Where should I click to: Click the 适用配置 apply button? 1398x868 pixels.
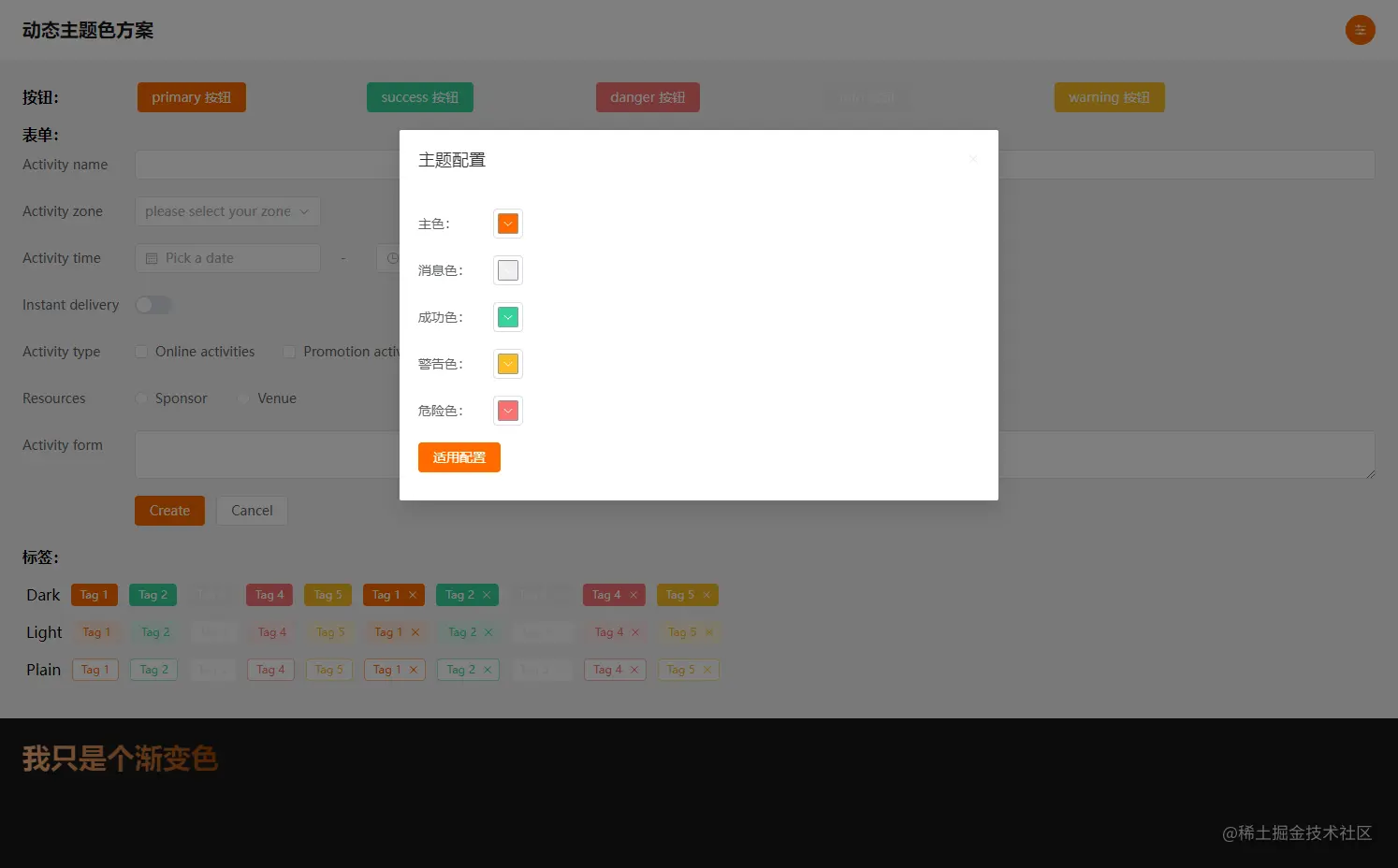pyautogui.click(x=459, y=457)
